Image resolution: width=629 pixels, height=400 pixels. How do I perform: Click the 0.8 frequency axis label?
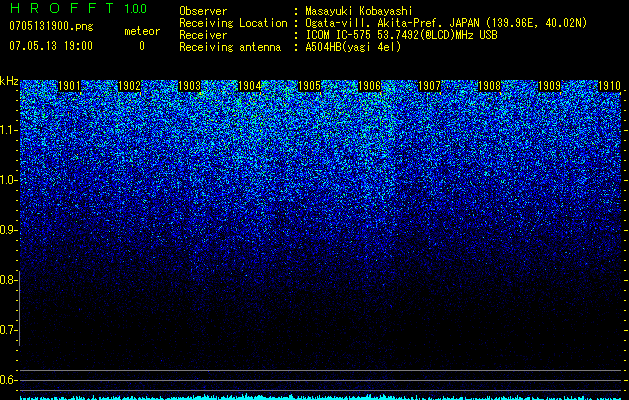pos(9,280)
